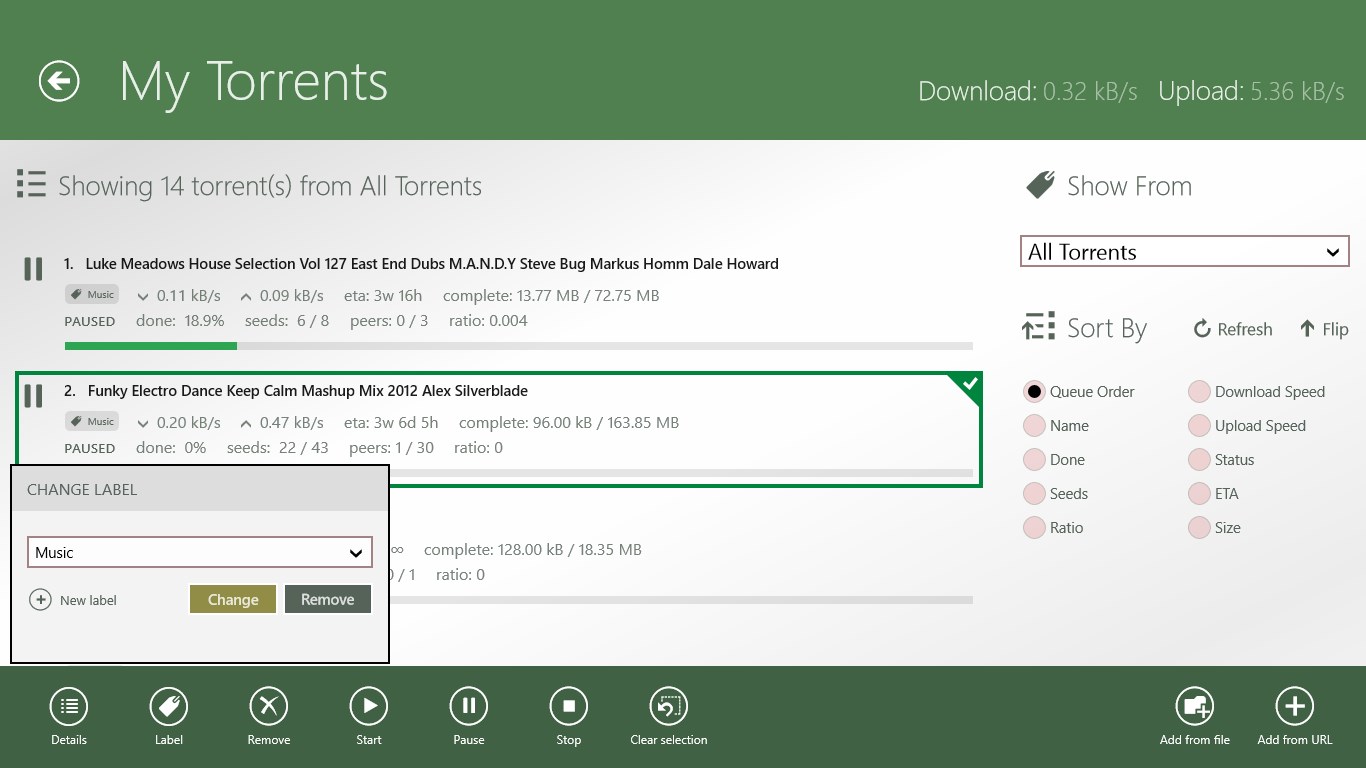1366x768 pixels.
Task: Clear selection of torrents
Action: click(x=669, y=707)
